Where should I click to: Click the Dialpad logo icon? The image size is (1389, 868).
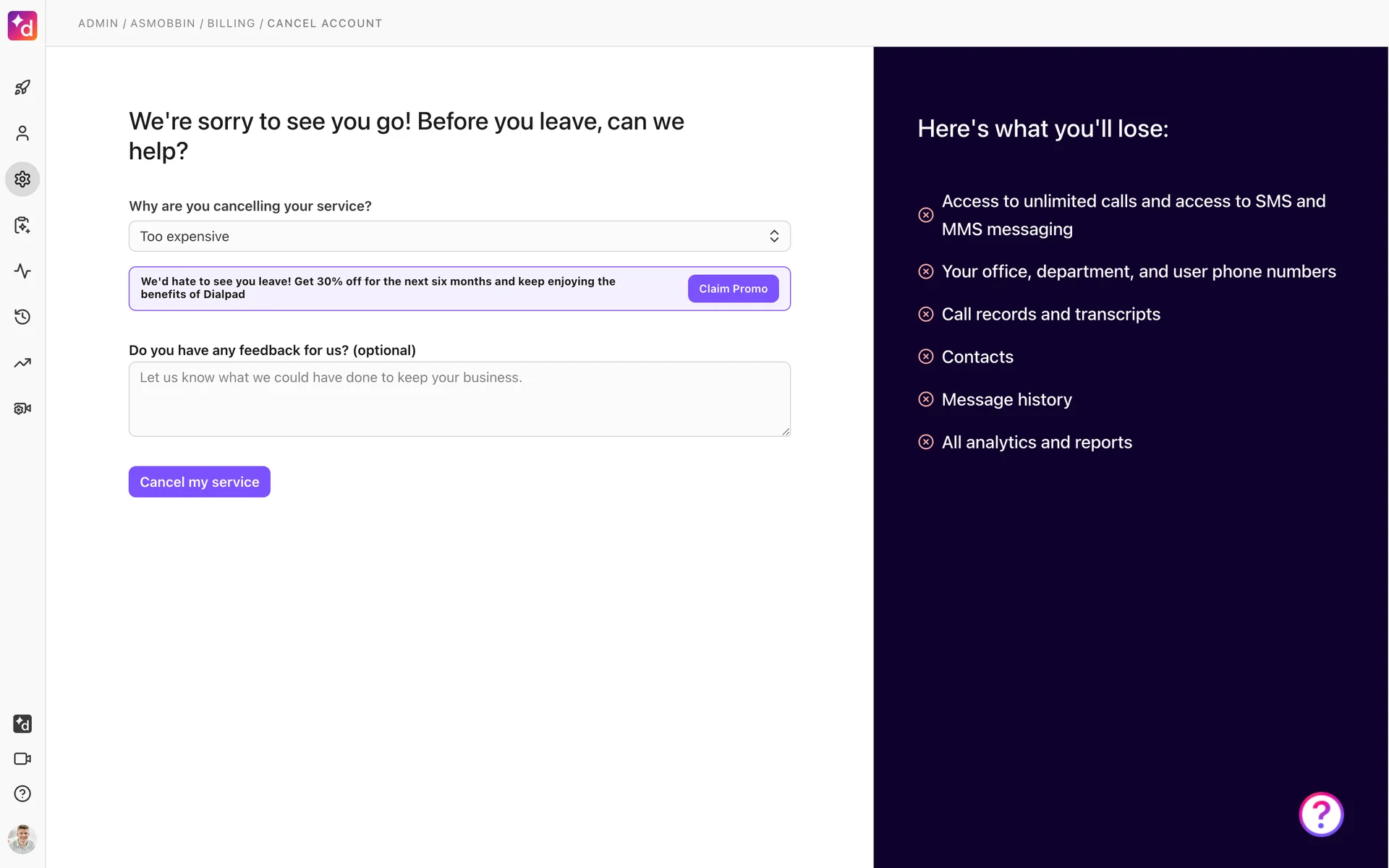(x=22, y=26)
